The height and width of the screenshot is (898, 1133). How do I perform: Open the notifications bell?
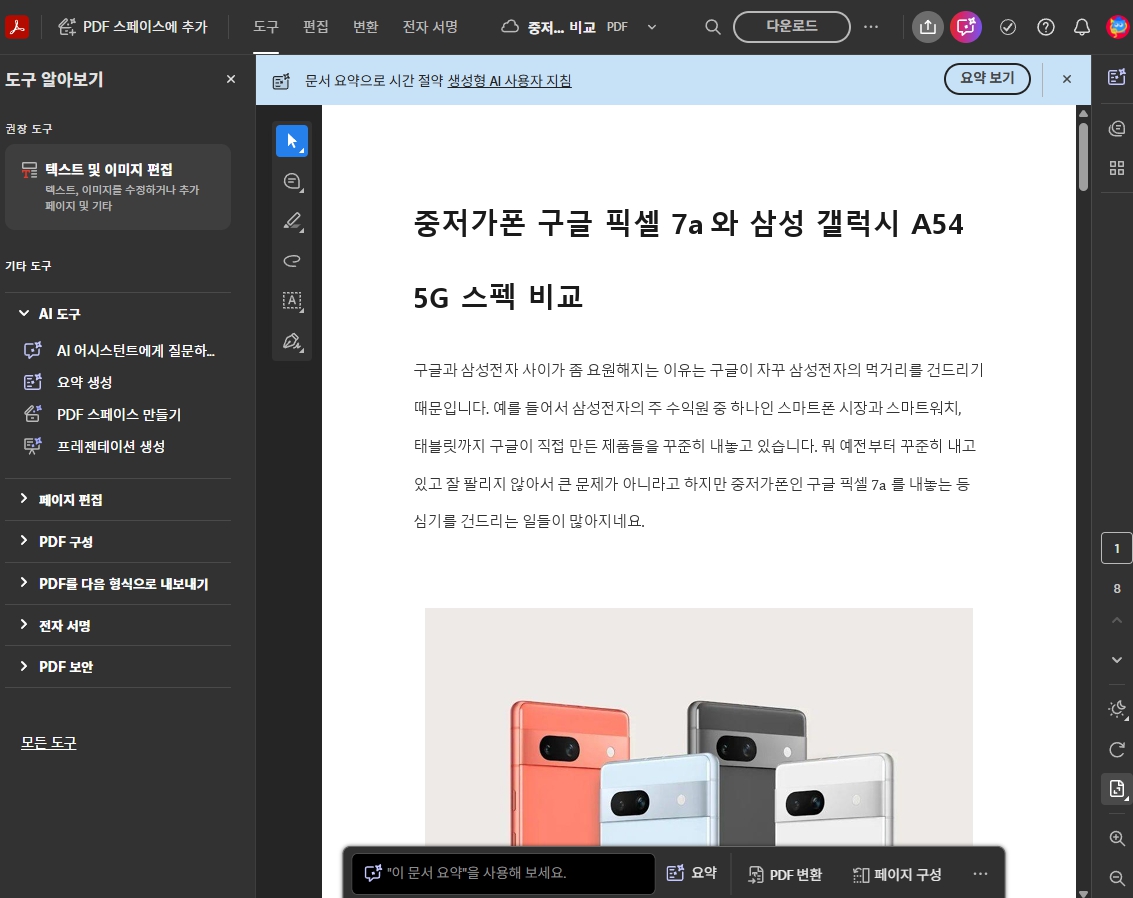(x=1082, y=27)
